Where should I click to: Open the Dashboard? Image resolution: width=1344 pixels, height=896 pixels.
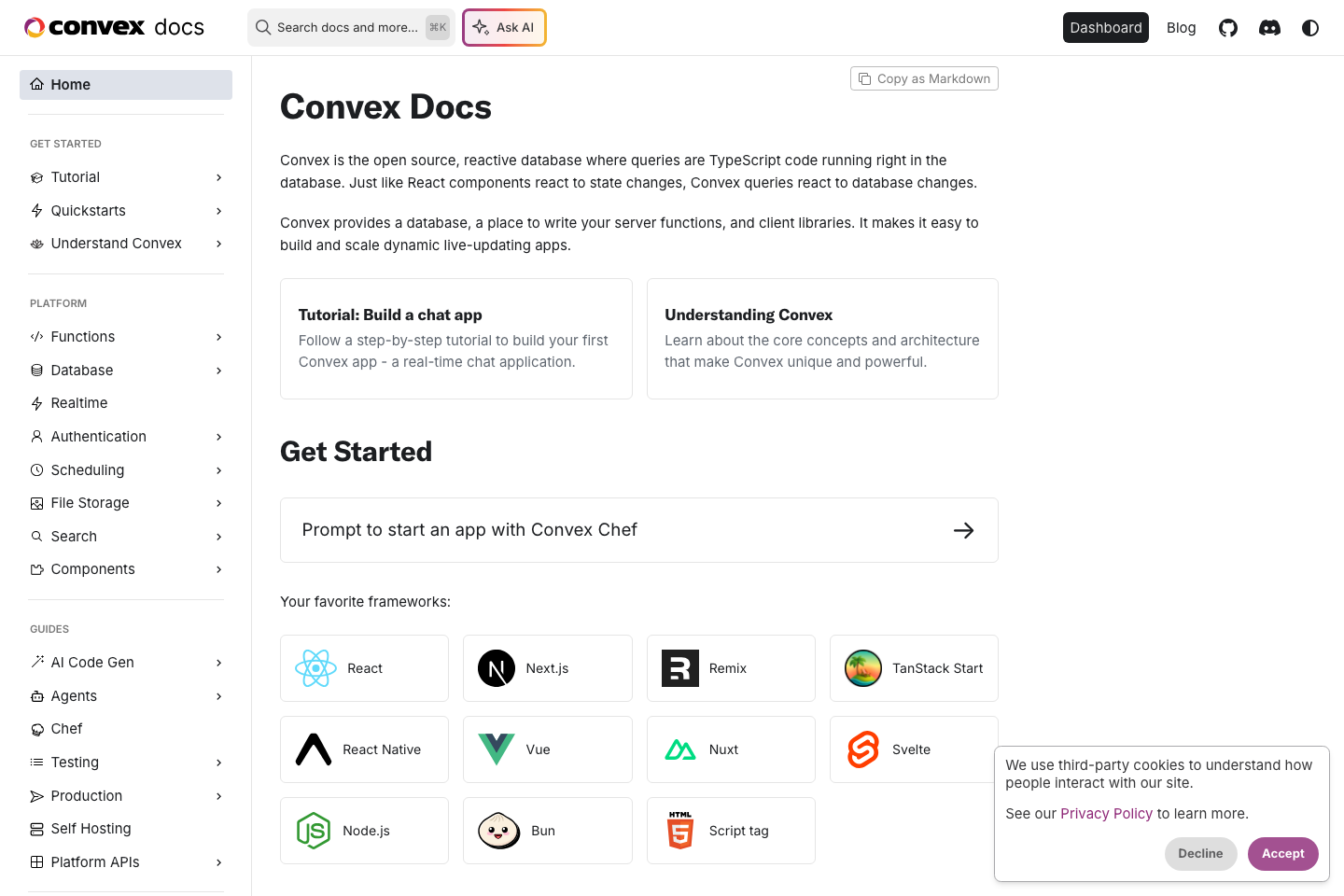(1105, 27)
